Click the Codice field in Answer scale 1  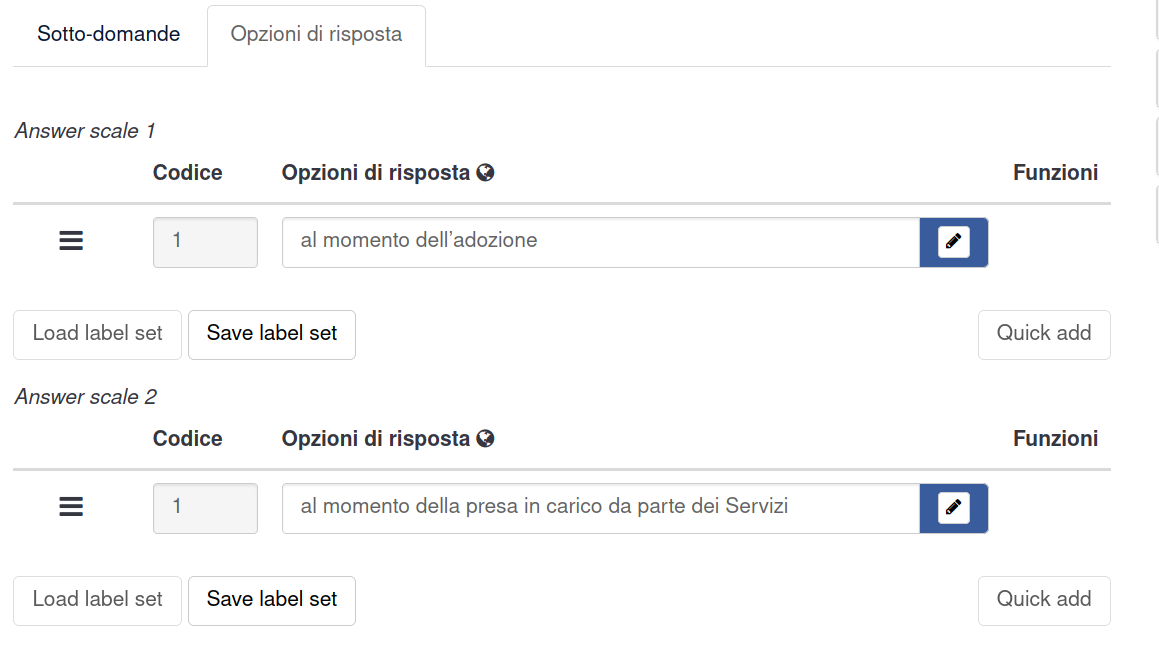coord(205,242)
